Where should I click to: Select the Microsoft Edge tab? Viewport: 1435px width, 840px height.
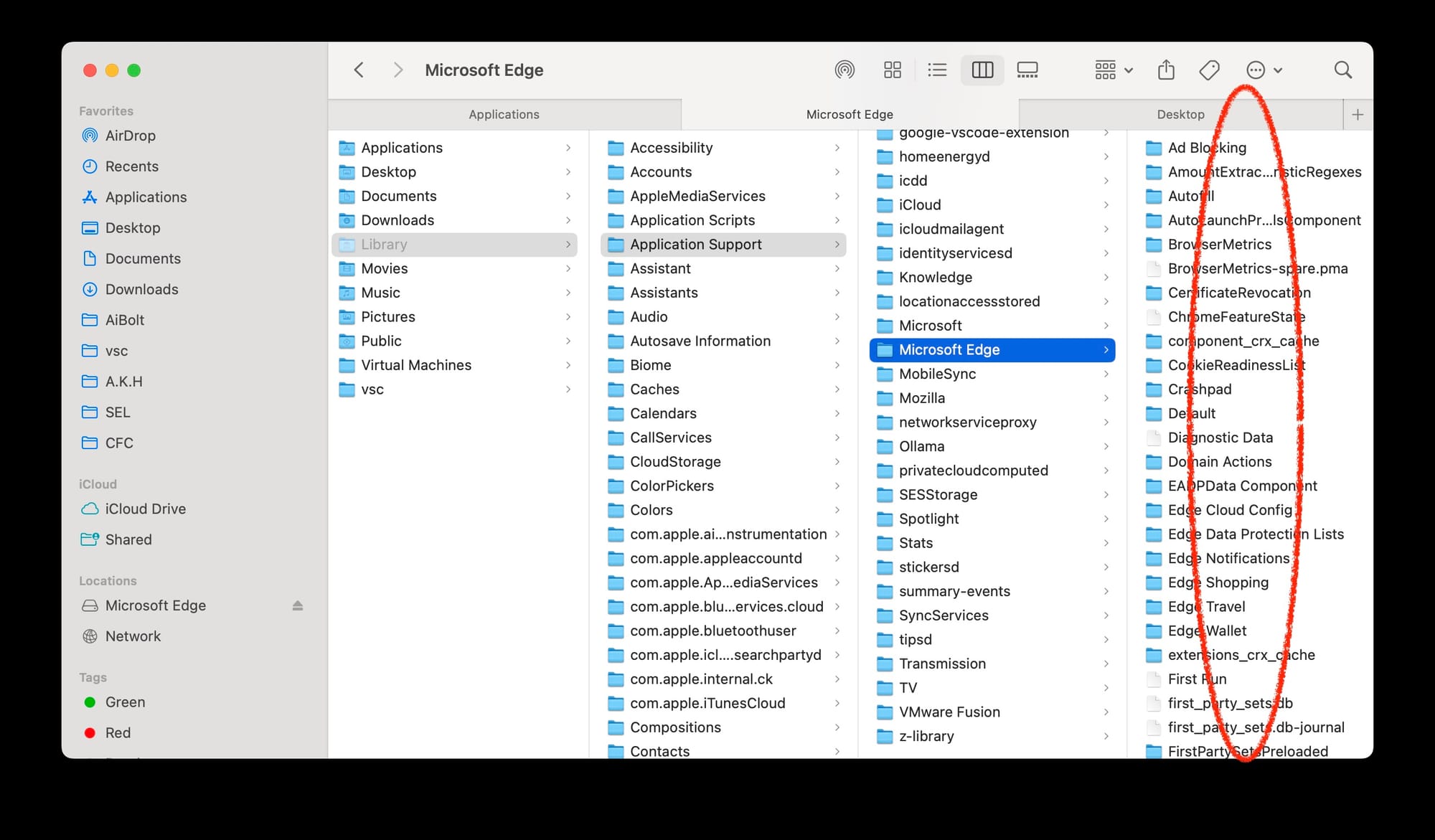[x=850, y=114]
